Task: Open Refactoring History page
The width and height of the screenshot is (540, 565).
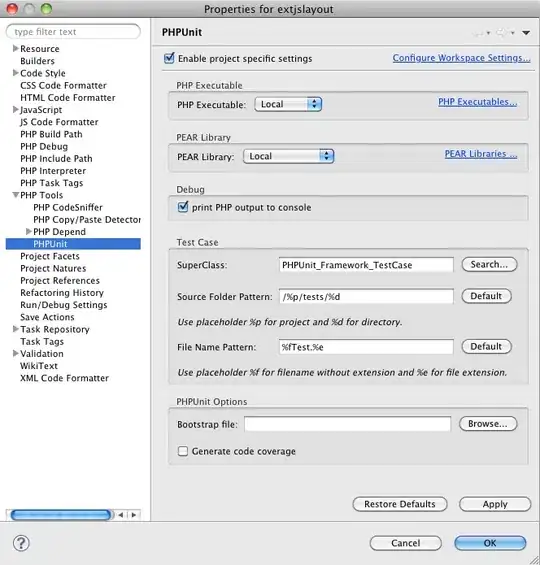Action: (62, 293)
